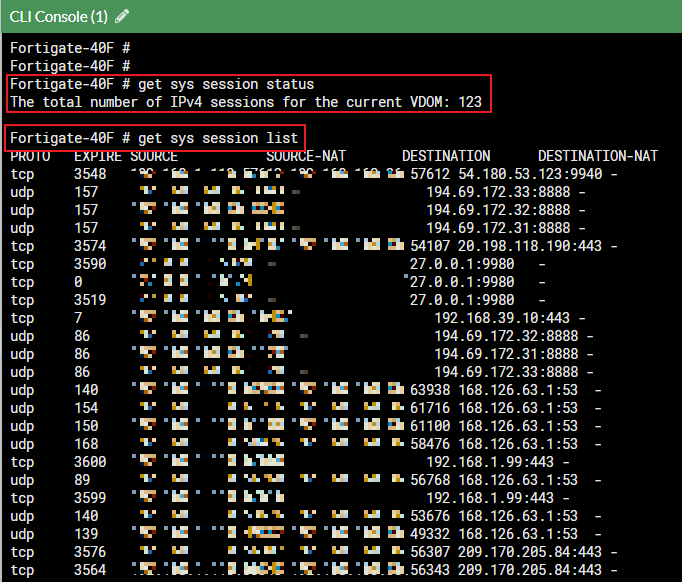Click source-NAT port 53676
The height and width of the screenshot is (582, 682).
coord(430,516)
